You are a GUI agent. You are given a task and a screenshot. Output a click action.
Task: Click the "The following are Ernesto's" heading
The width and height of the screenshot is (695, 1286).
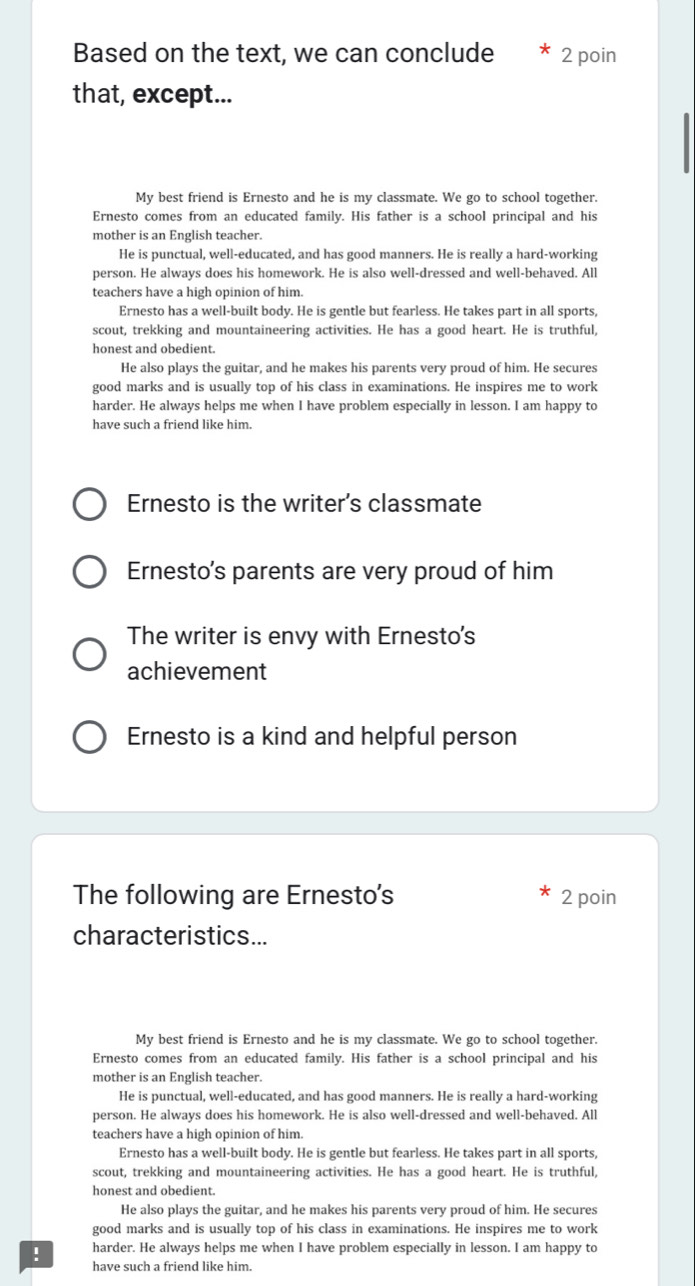coord(234,895)
